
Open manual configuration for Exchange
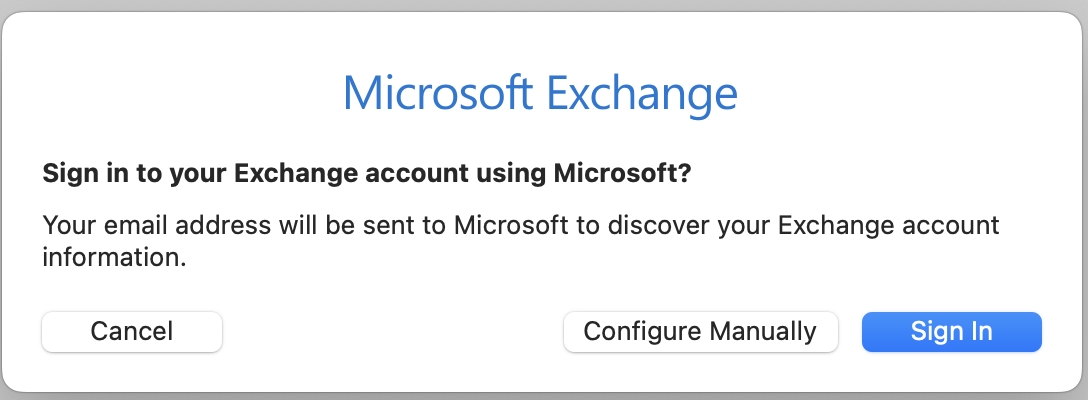pos(700,331)
